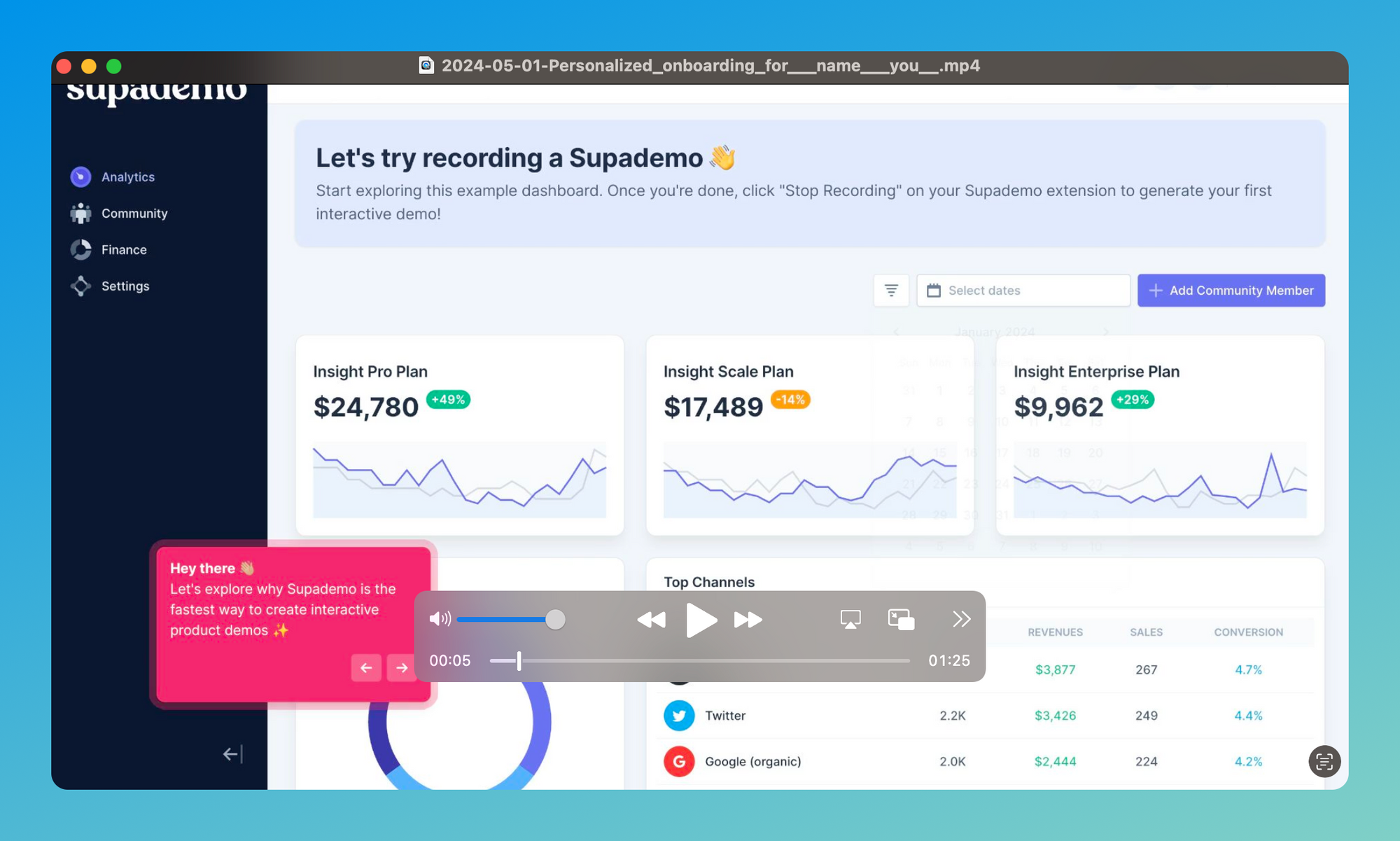Click the Top Channels heading
The height and width of the screenshot is (841, 1400).
tap(709, 582)
